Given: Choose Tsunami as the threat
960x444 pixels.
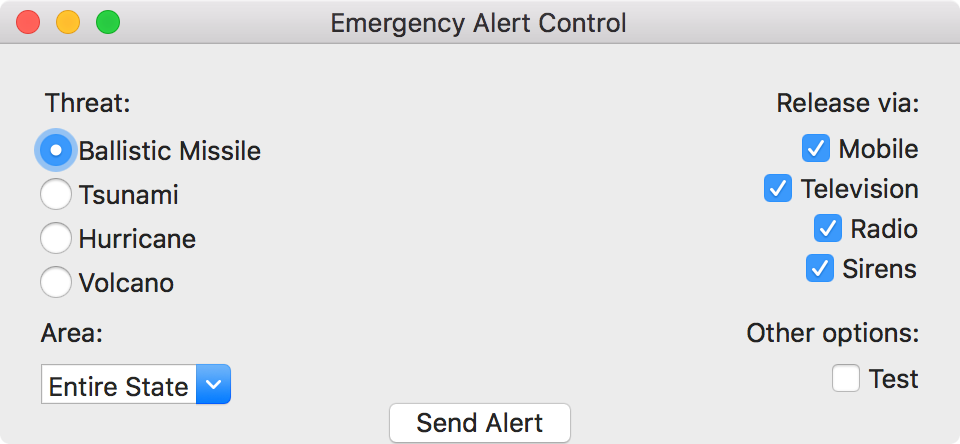Looking at the screenshot, I should pos(56,194).
